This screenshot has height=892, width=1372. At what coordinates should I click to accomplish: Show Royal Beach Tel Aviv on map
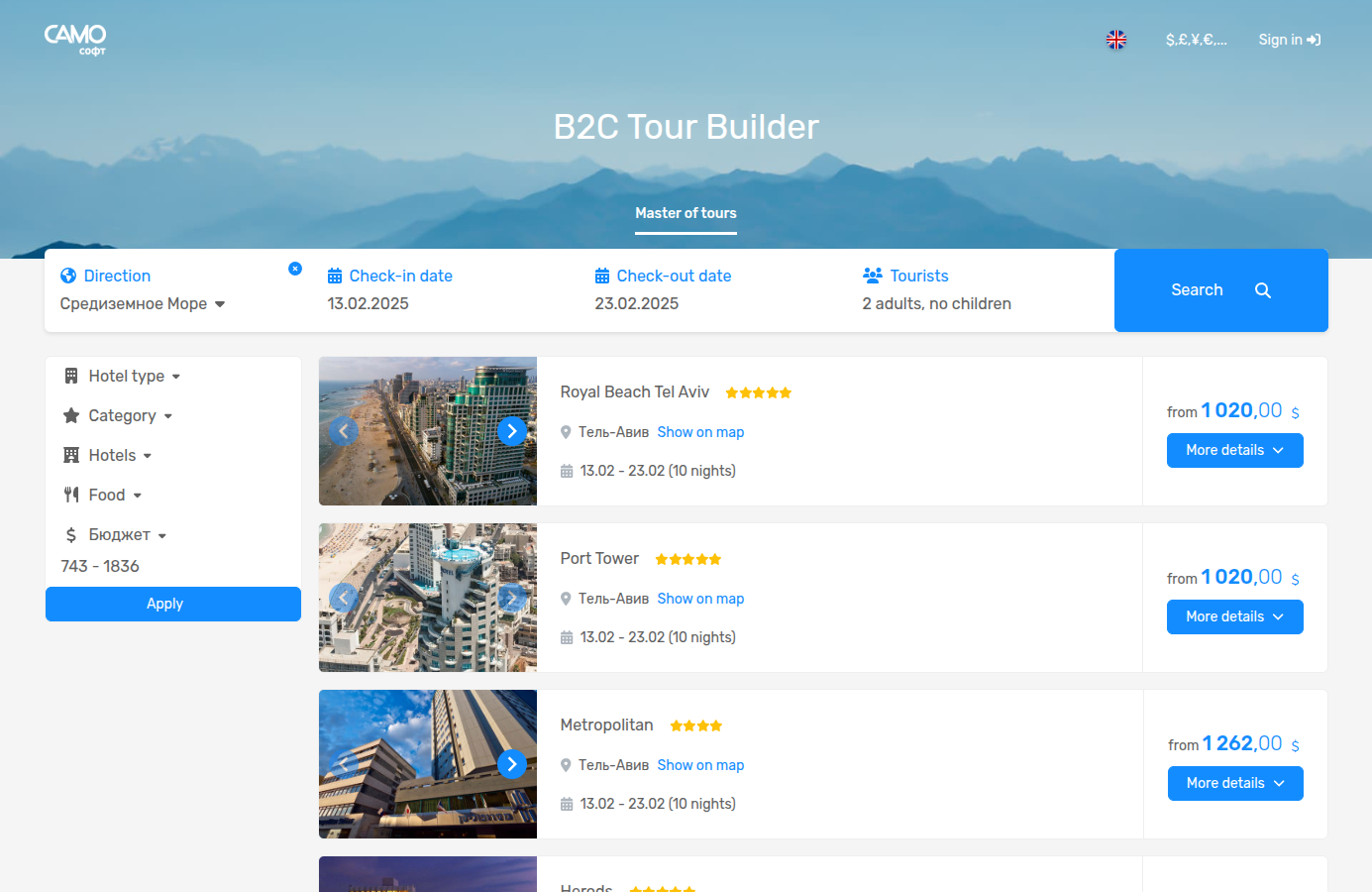tap(700, 432)
